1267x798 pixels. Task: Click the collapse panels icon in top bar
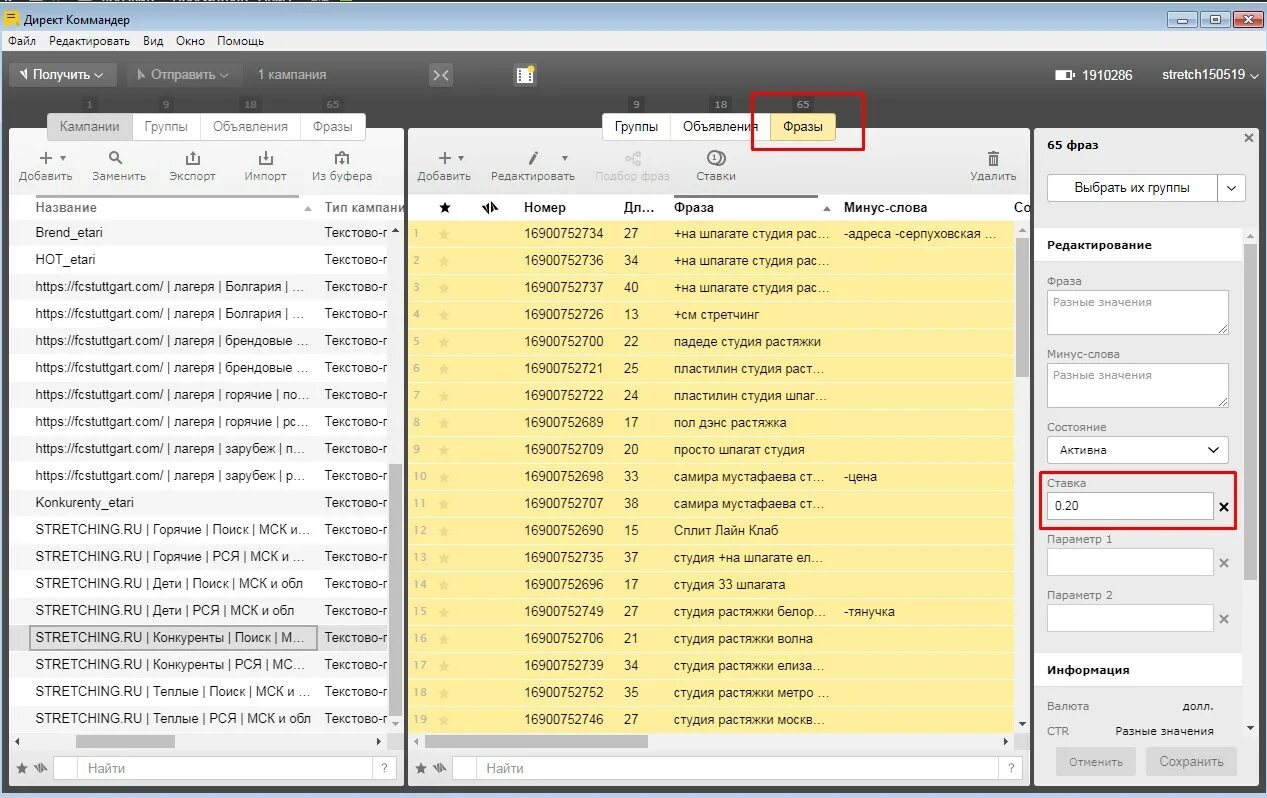[x=441, y=75]
